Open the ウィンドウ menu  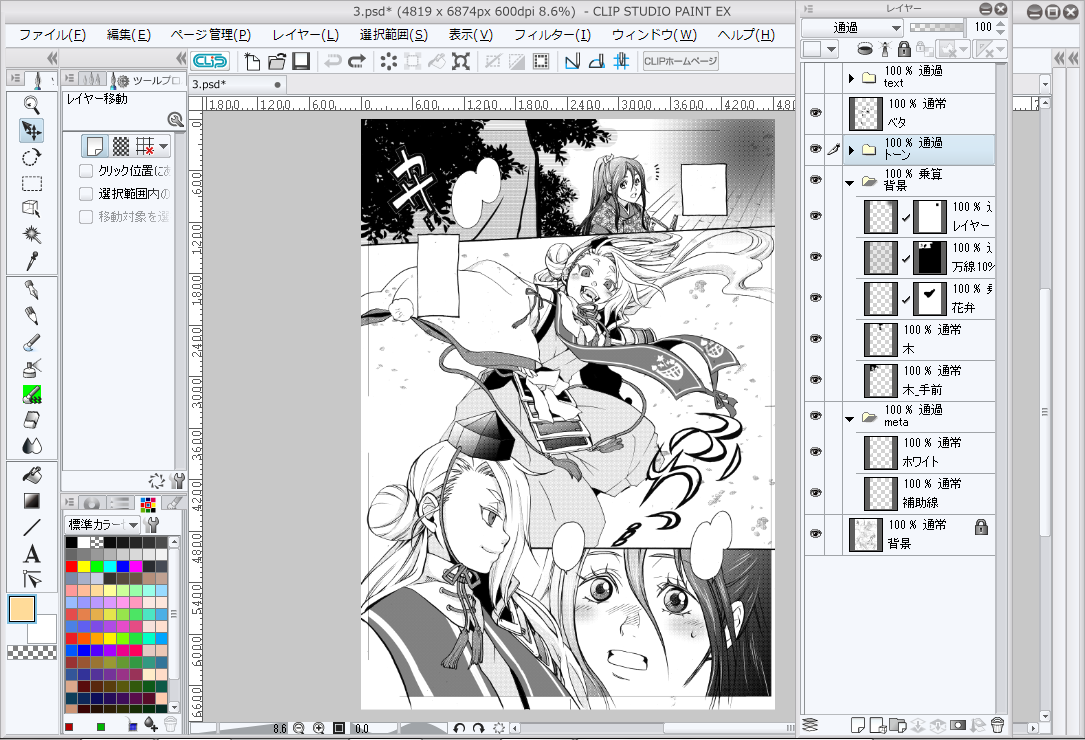pos(654,35)
